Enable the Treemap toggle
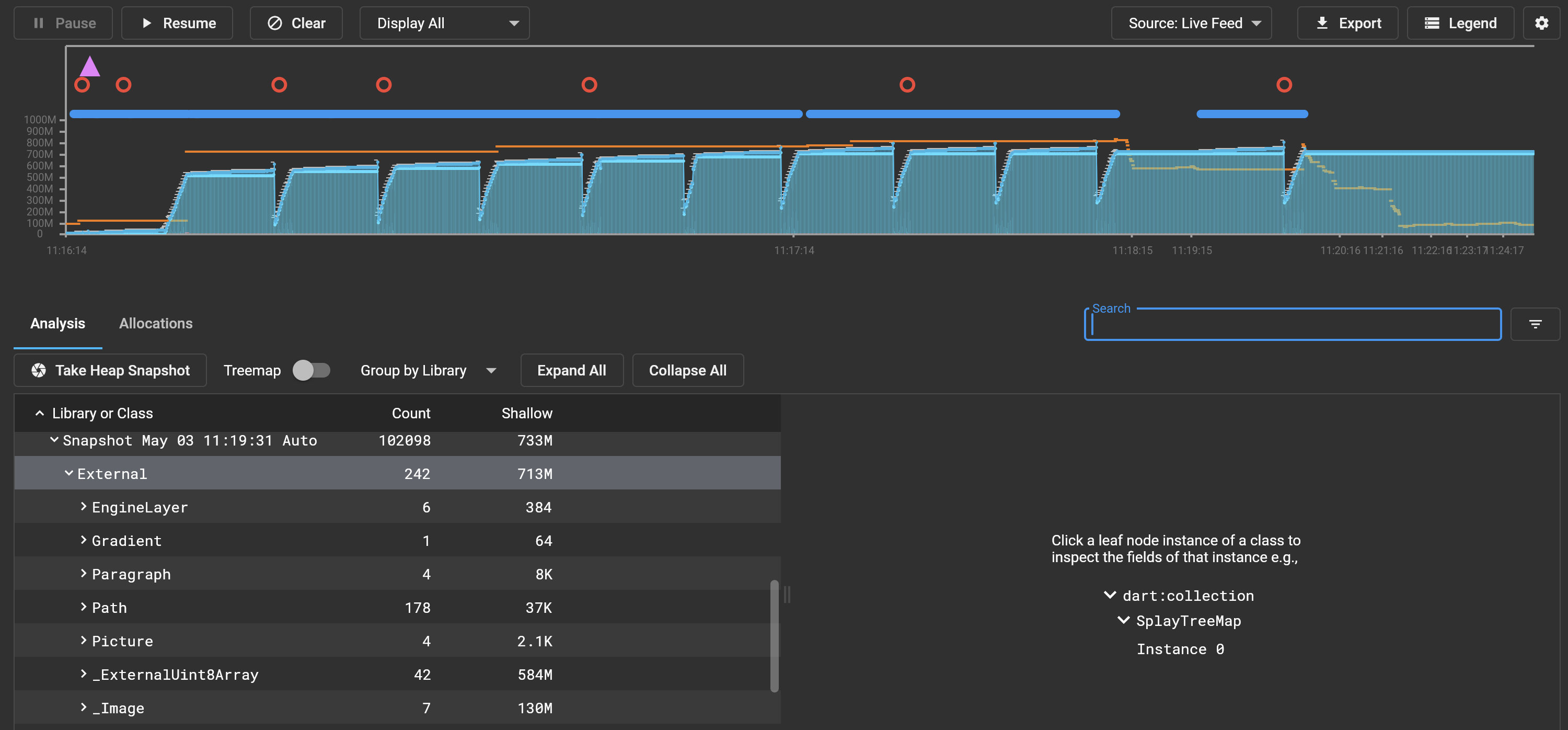 tap(313, 370)
